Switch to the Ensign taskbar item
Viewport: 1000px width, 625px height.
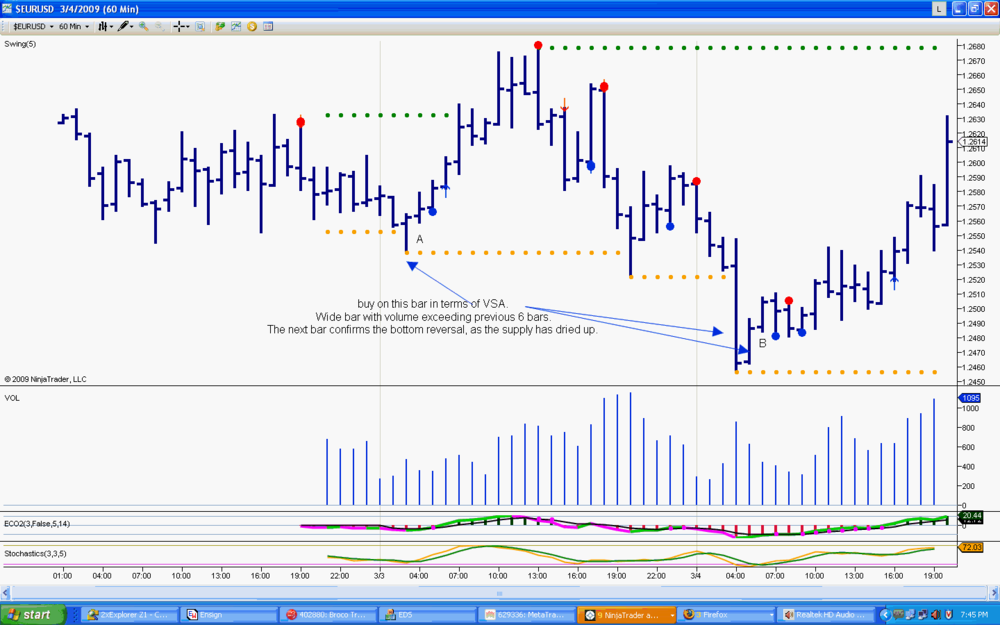(230, 615)
